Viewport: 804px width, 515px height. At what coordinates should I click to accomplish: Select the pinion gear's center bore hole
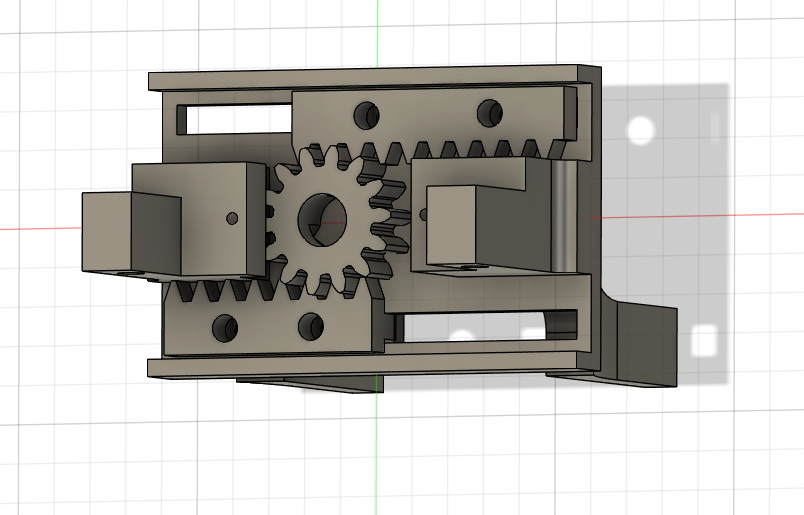coord(322,220)
